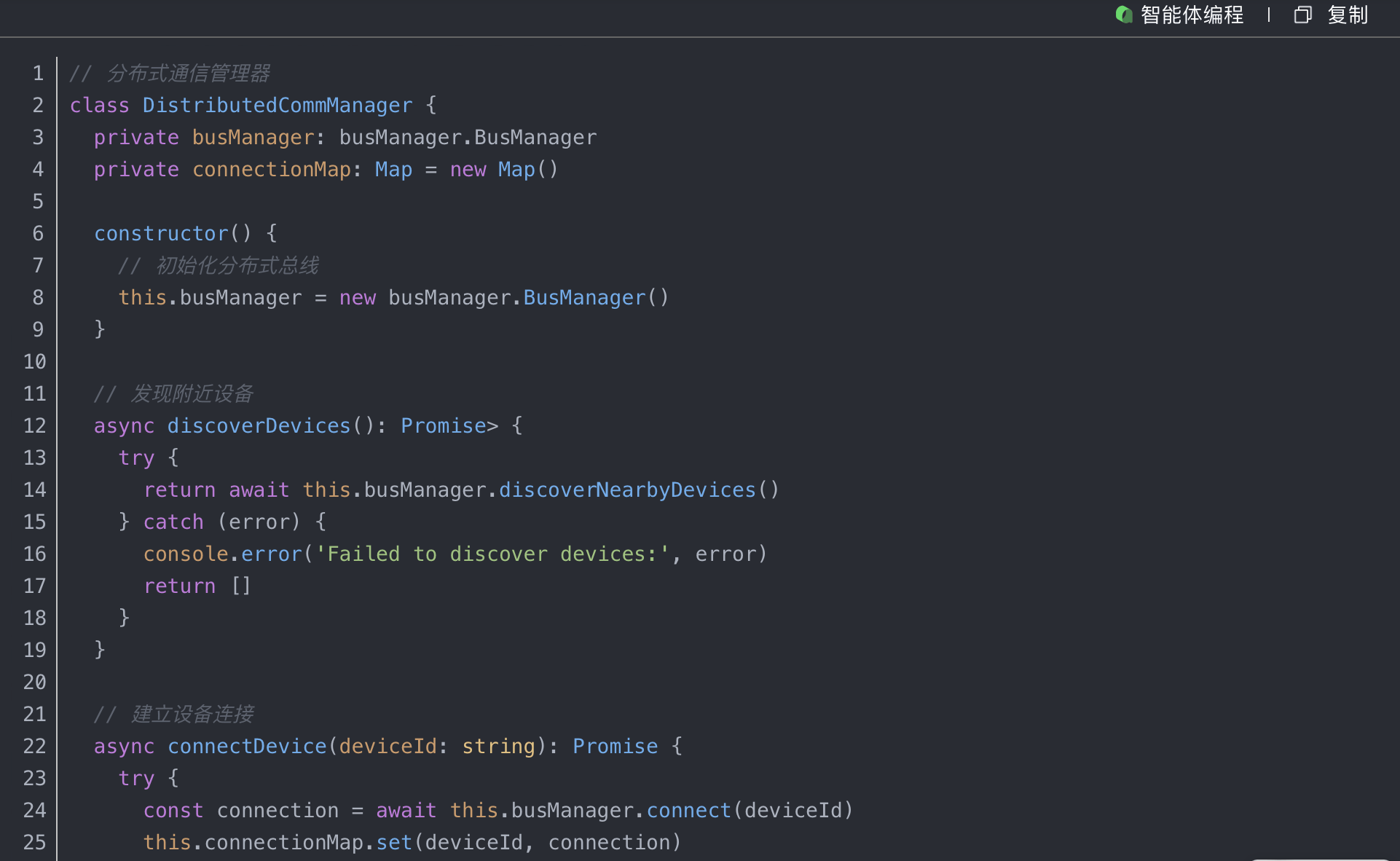Click the constructor keyword on line 6
Image resolution: width=1400 pixels, height=861 pixels.
161,234
